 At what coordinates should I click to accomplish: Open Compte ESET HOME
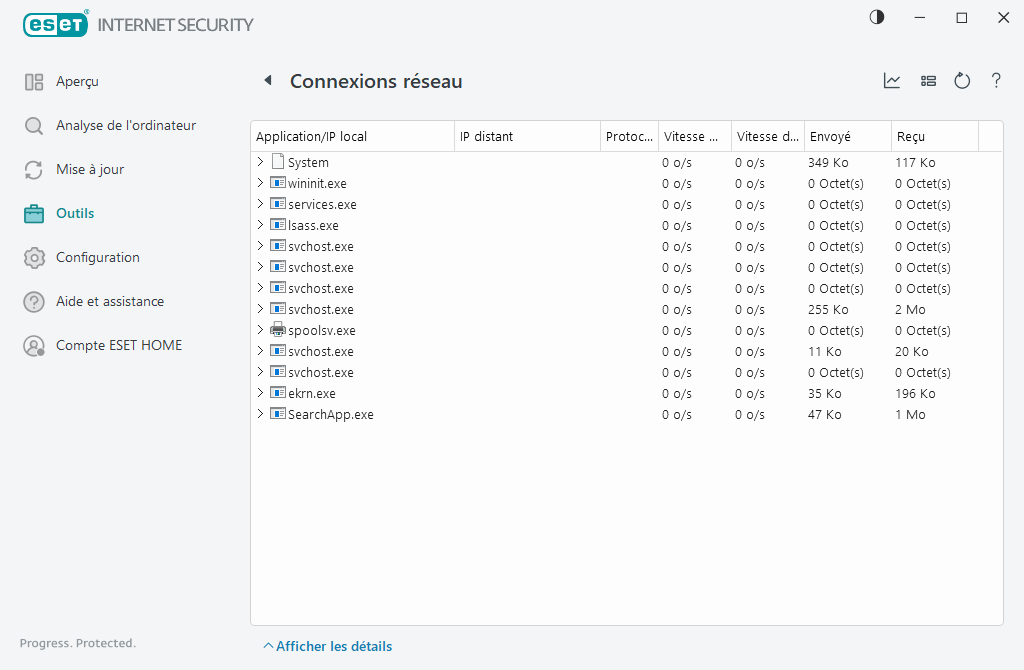point(118,346)
